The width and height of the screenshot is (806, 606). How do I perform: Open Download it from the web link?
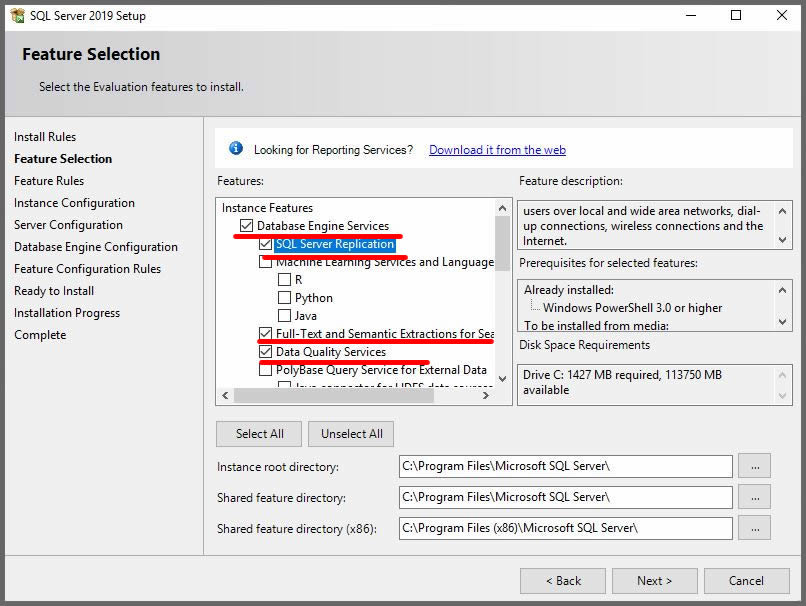click(497, 150)
